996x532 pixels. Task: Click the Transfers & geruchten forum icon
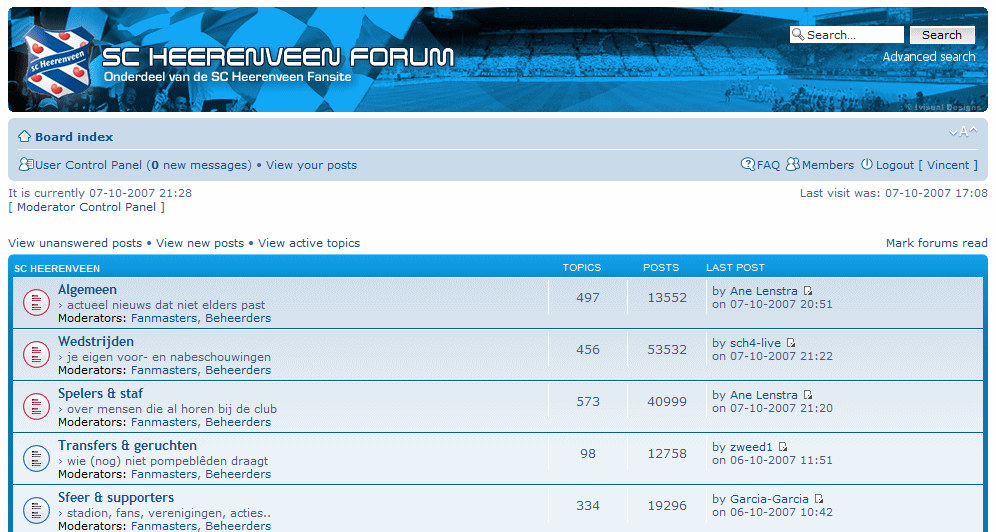[x=36, y=459]
